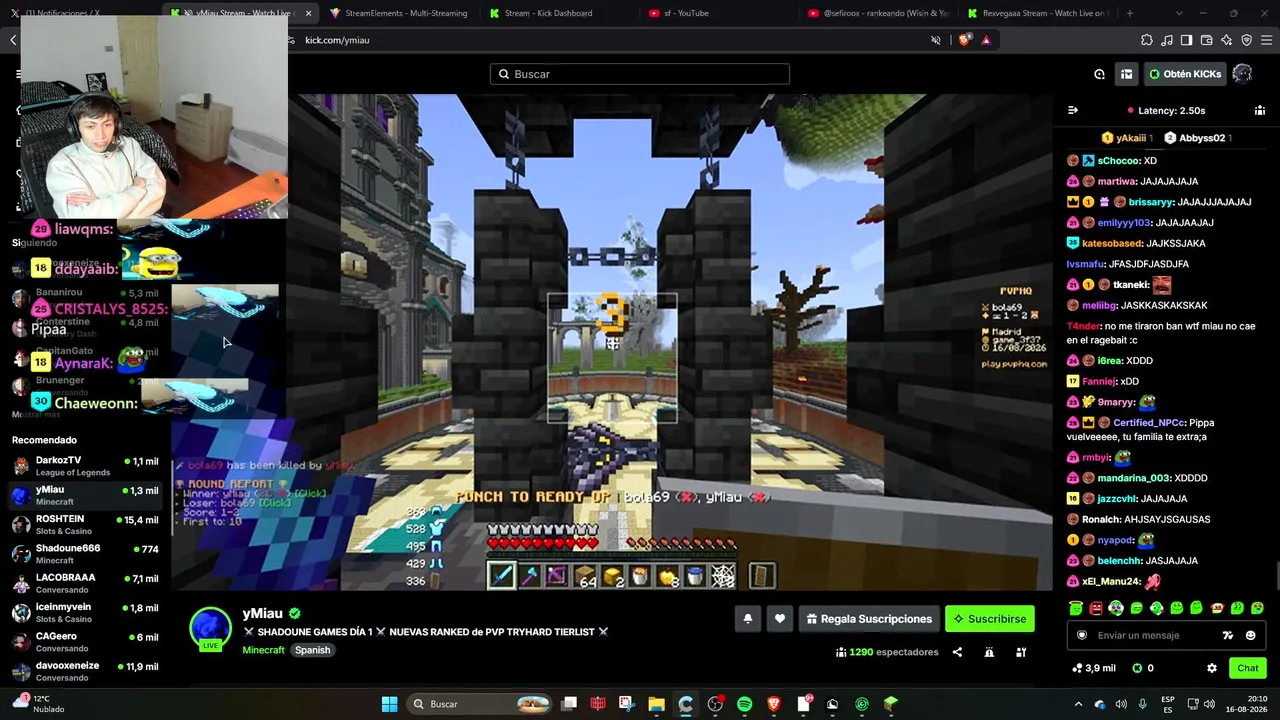
Task: Click the report stream siren icon
Action: (x=989, y=652)
